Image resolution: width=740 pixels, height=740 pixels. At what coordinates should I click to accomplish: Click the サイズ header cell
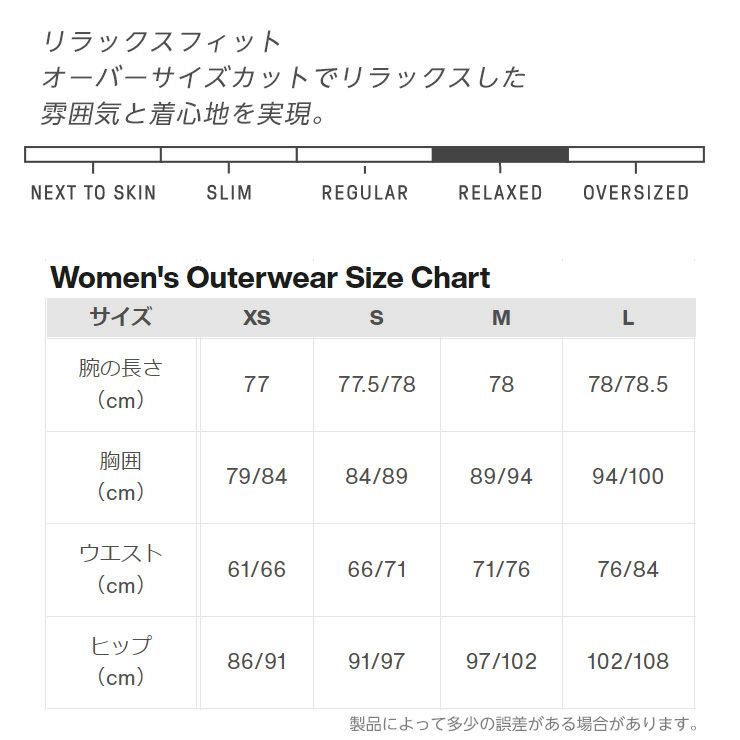coord(121,318)
